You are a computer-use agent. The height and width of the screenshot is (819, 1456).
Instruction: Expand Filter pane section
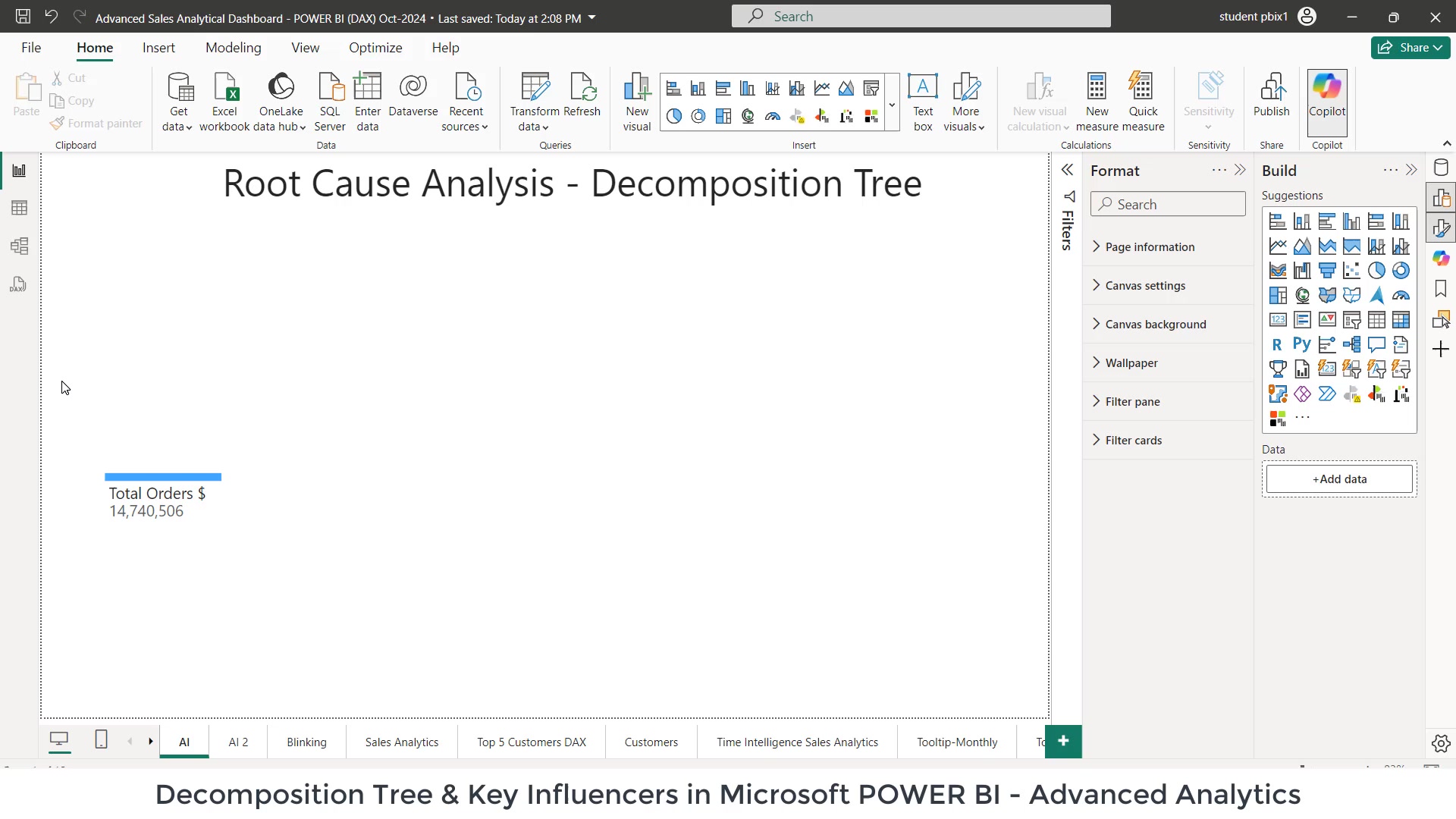[1168, 401]
